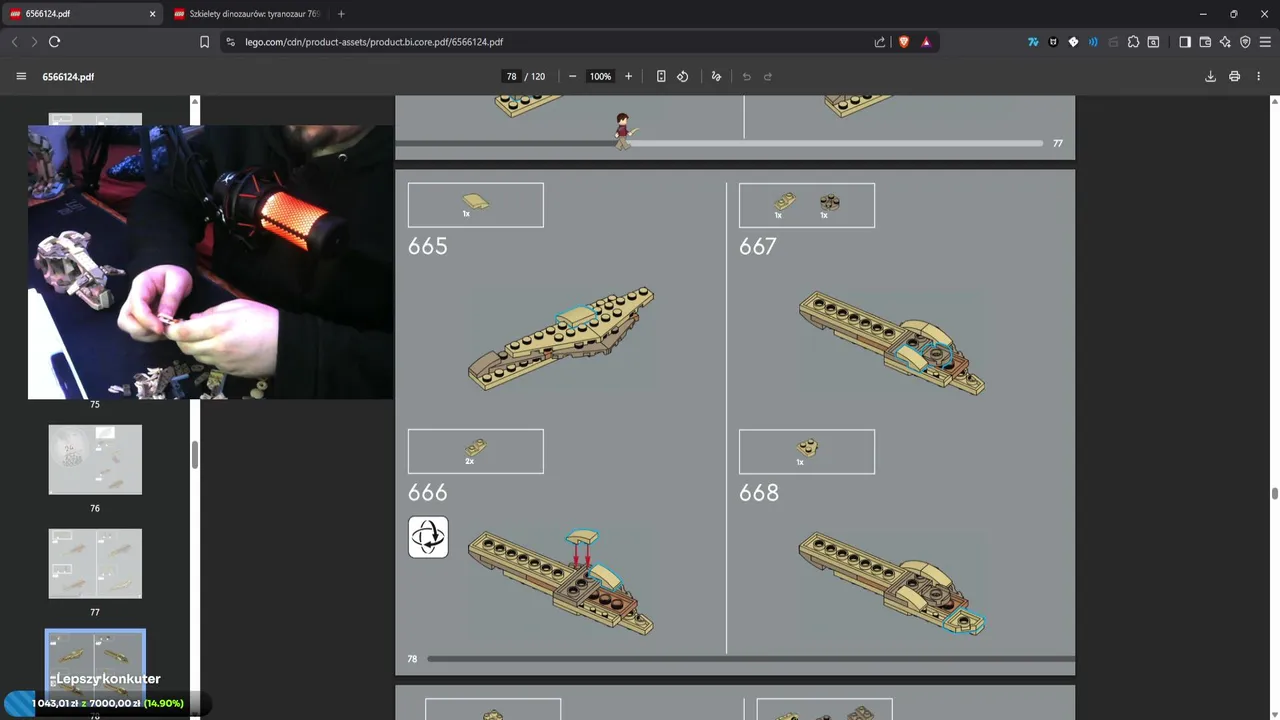Image resolution: width=1280 pixels, height=720 pixels.
Task: Click the PDF undo arrow
Action: click(746, 76)
